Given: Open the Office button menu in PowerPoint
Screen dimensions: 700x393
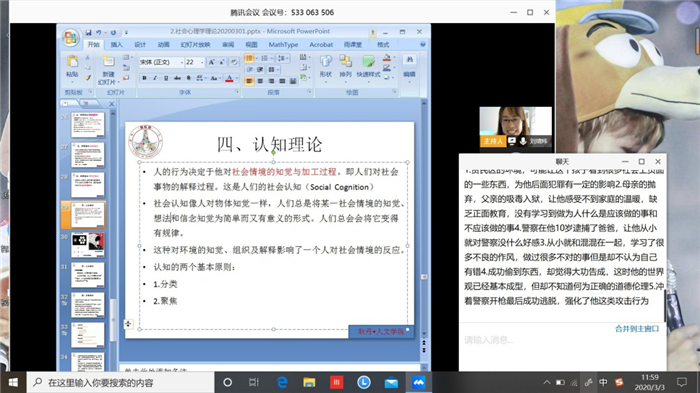Looking at the screenshot, I should pyautogui.click(x=70, y=38).
